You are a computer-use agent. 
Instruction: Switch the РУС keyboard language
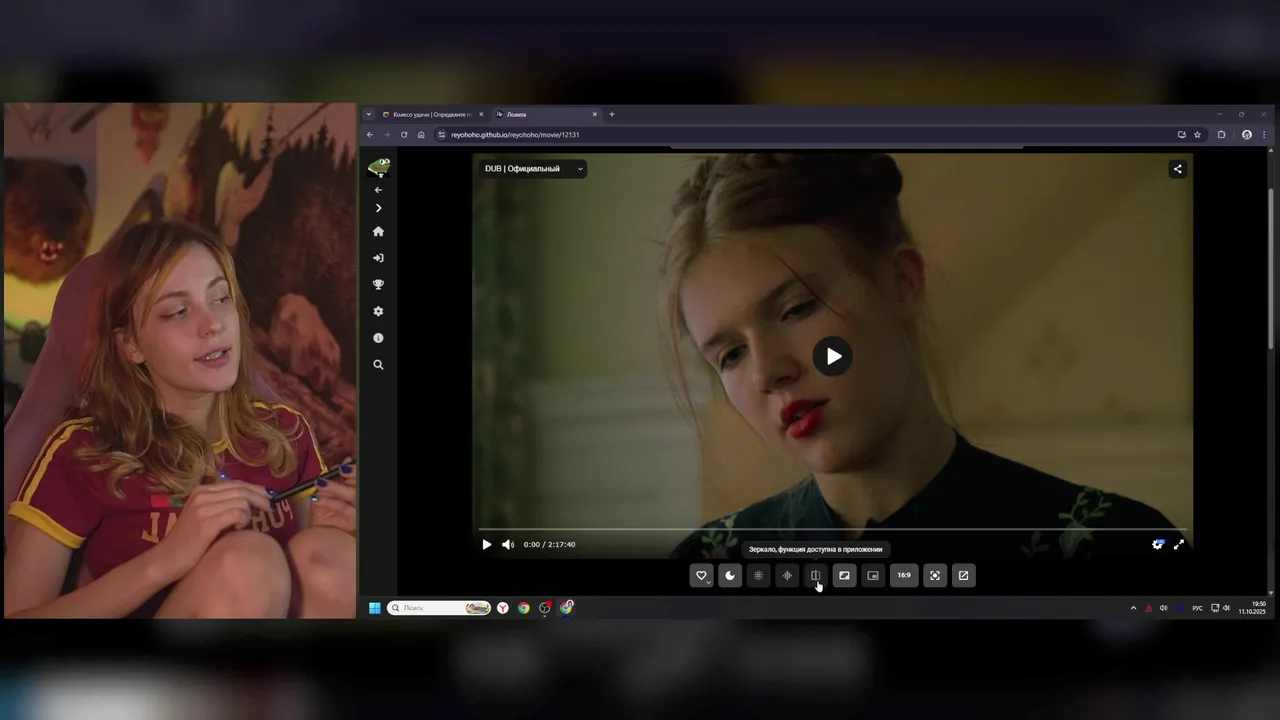point(1198,608)
